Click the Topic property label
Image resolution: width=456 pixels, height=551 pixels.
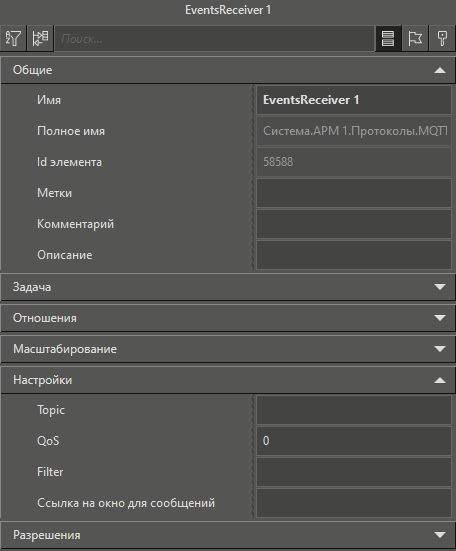click(x=51, y=410)
